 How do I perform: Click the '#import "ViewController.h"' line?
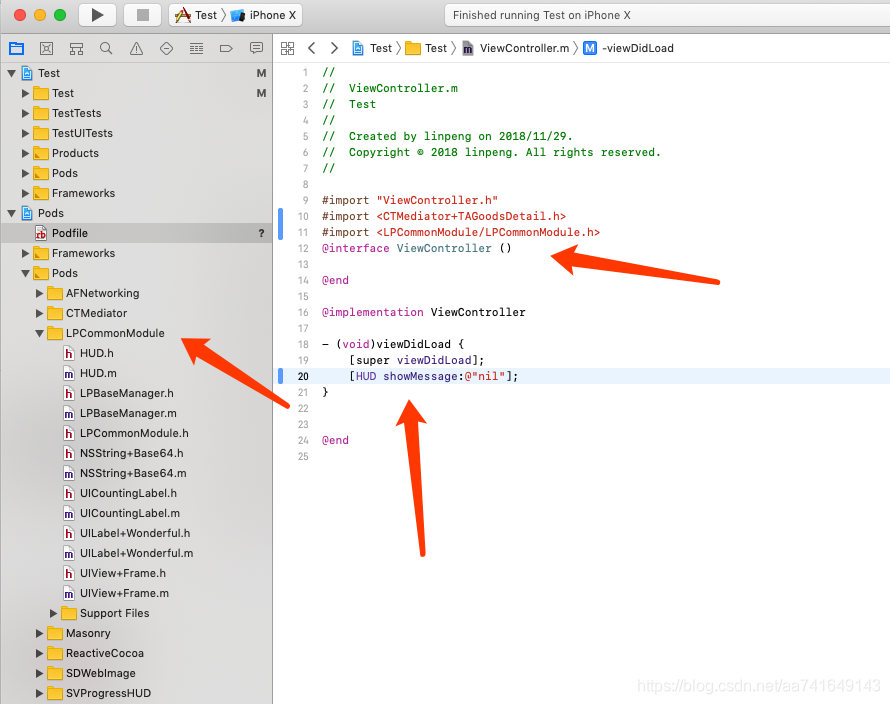pos(410,200)
